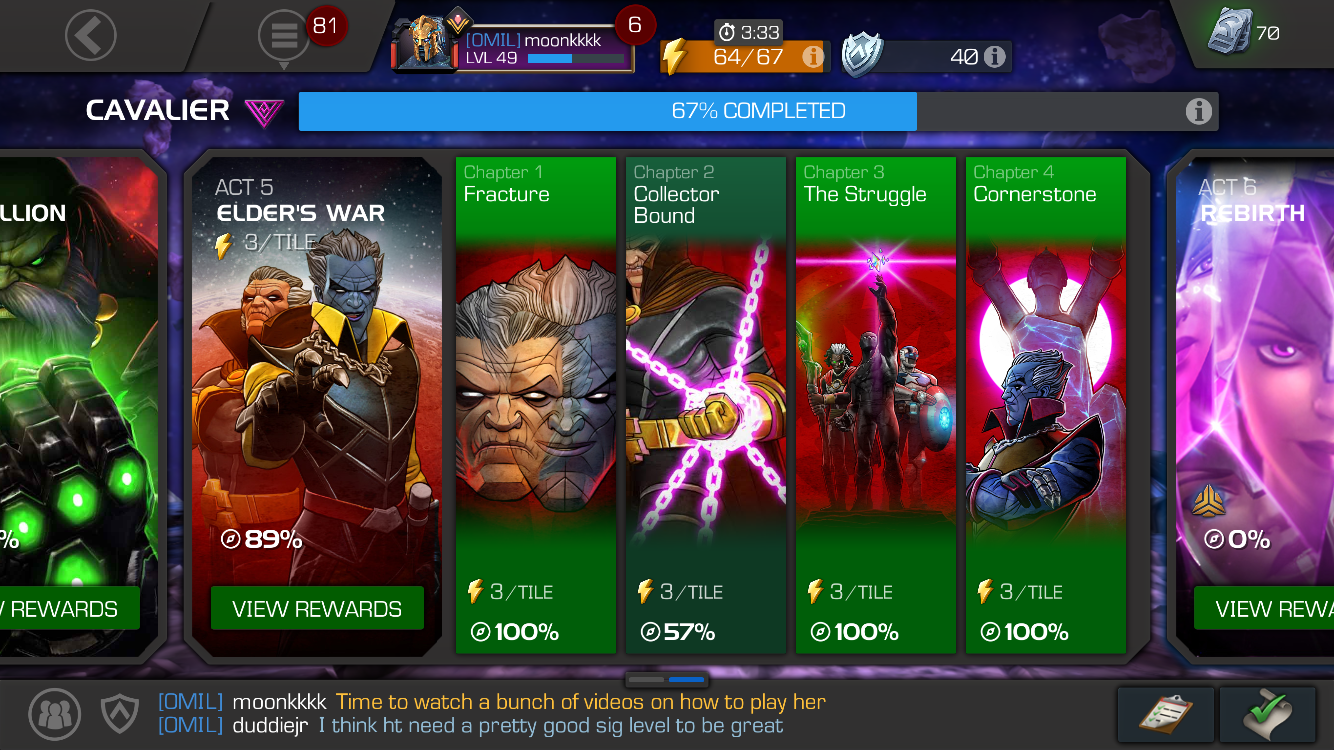Screen dimensions: 1334x750
Task: Select Chapter 4 Cornerstone
Action: coord(1046,405)
